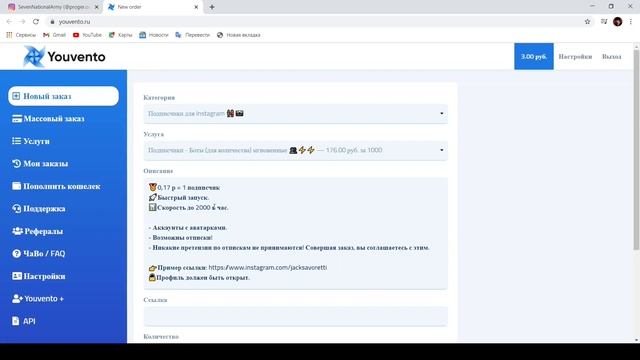Click the Ссылка input field

[296, 316]
